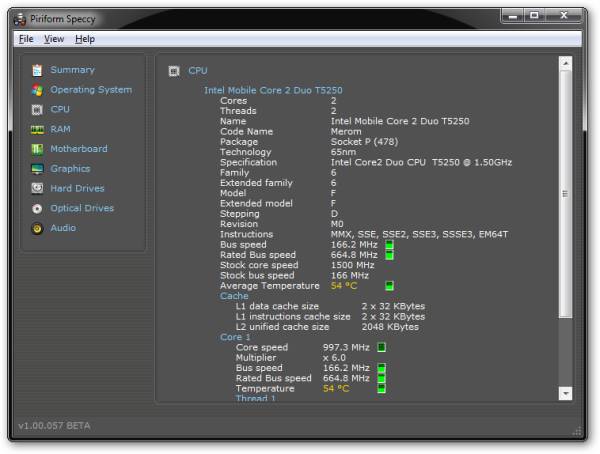600x454 pixels.
Task: Go to the Summary section
Action: coord(72,70)
